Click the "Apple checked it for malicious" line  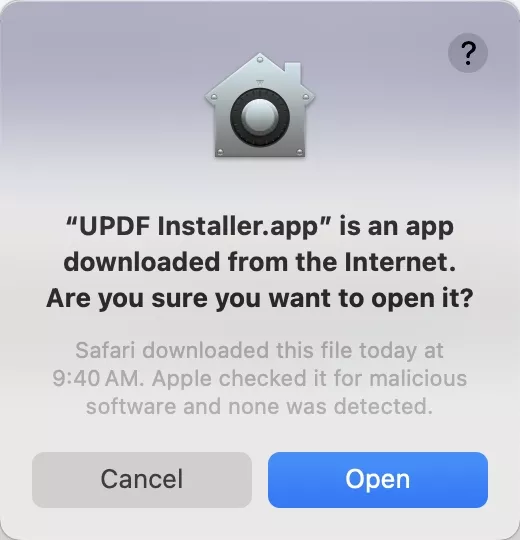[309, 378]
